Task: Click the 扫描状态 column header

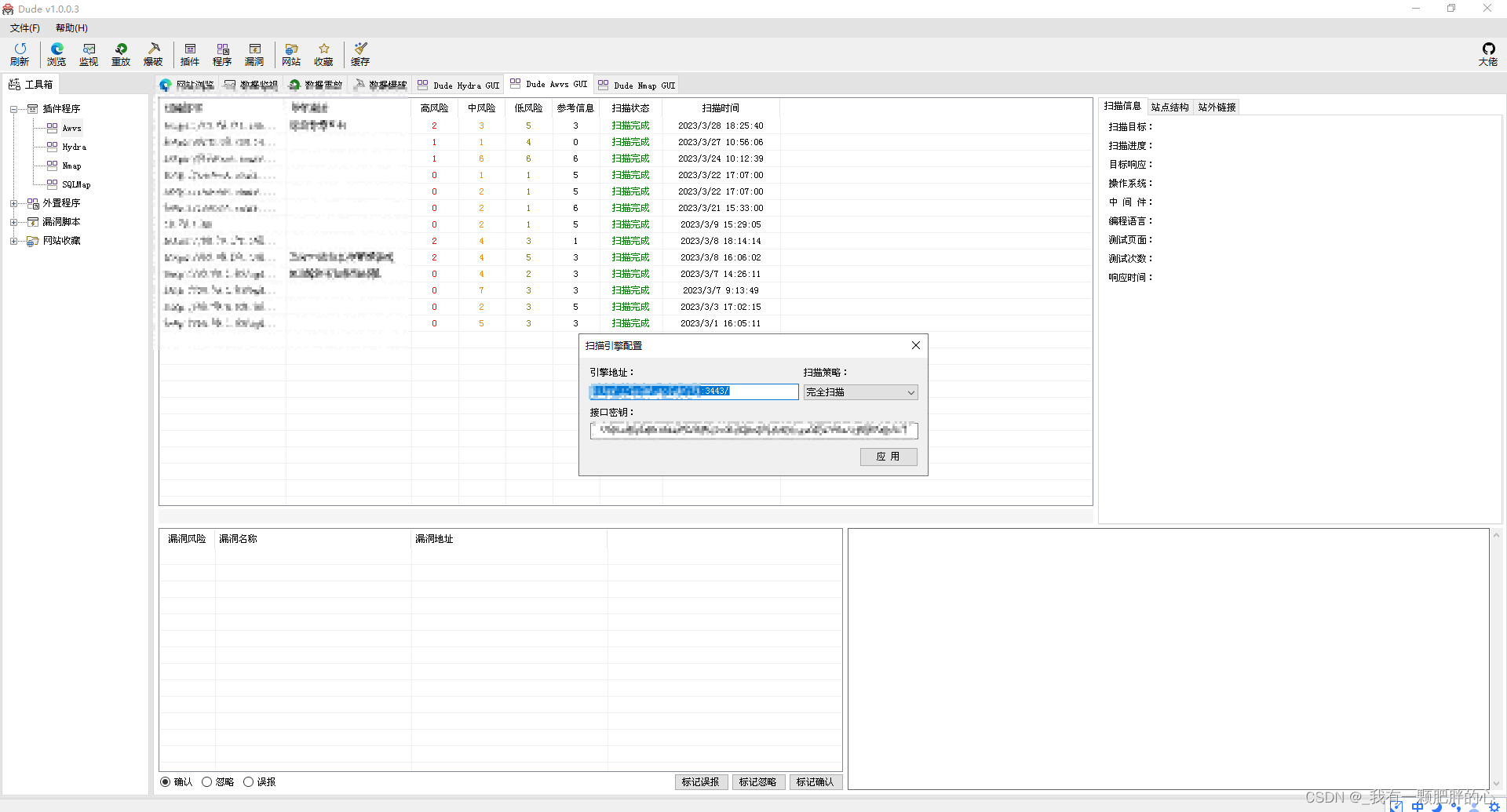Action: [x=630, y=108]
